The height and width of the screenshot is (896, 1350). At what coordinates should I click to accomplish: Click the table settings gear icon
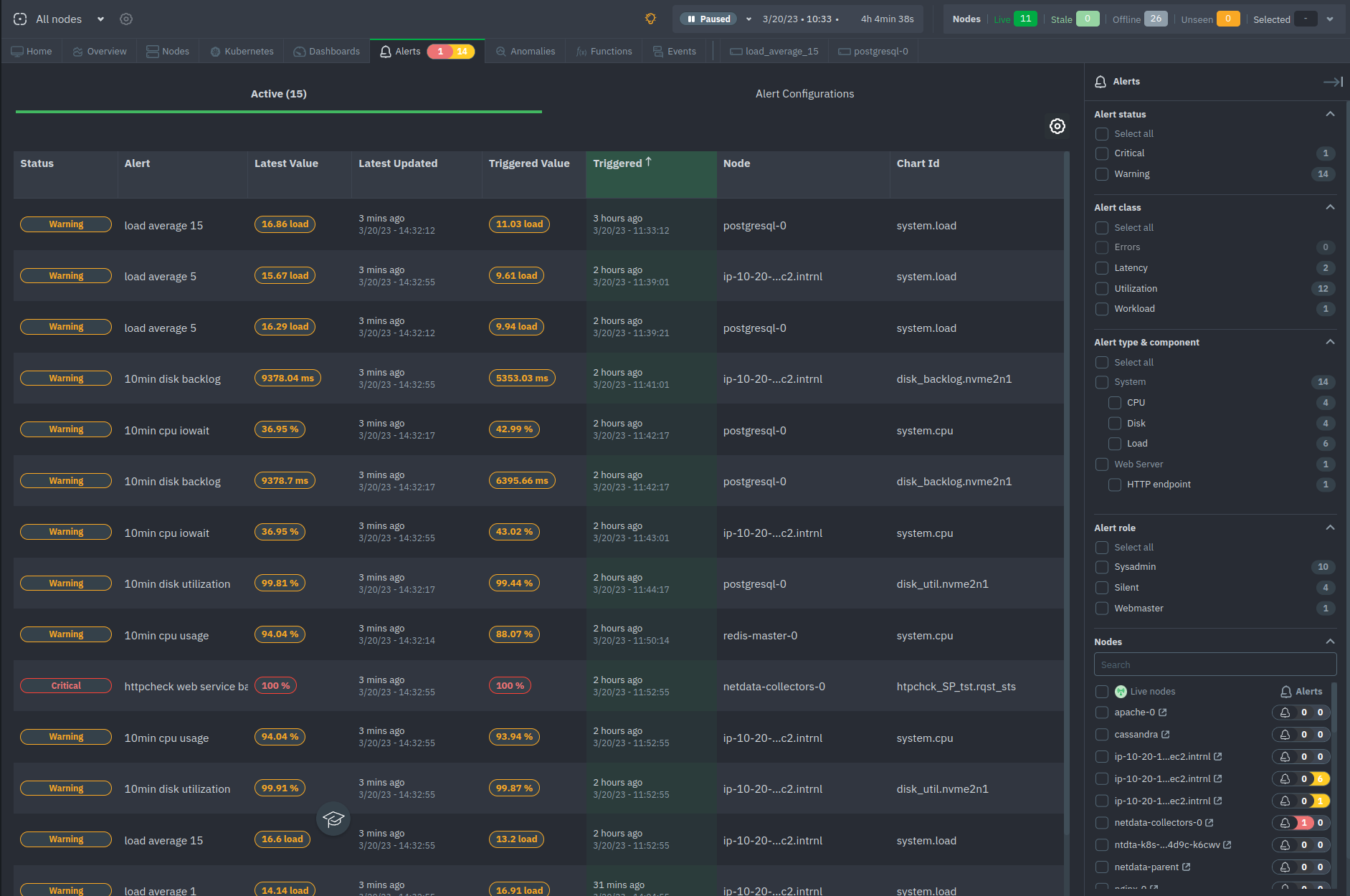click(x=1057, y=126)
